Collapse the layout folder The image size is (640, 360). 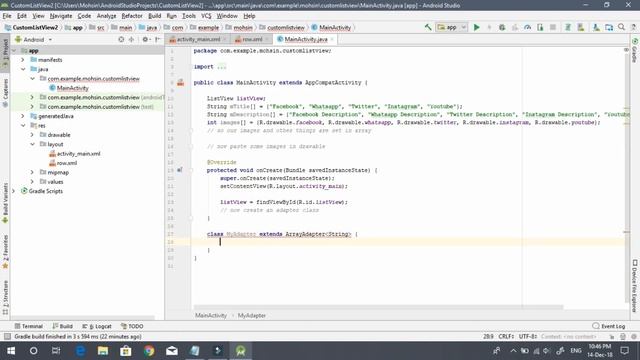(32, 144)
